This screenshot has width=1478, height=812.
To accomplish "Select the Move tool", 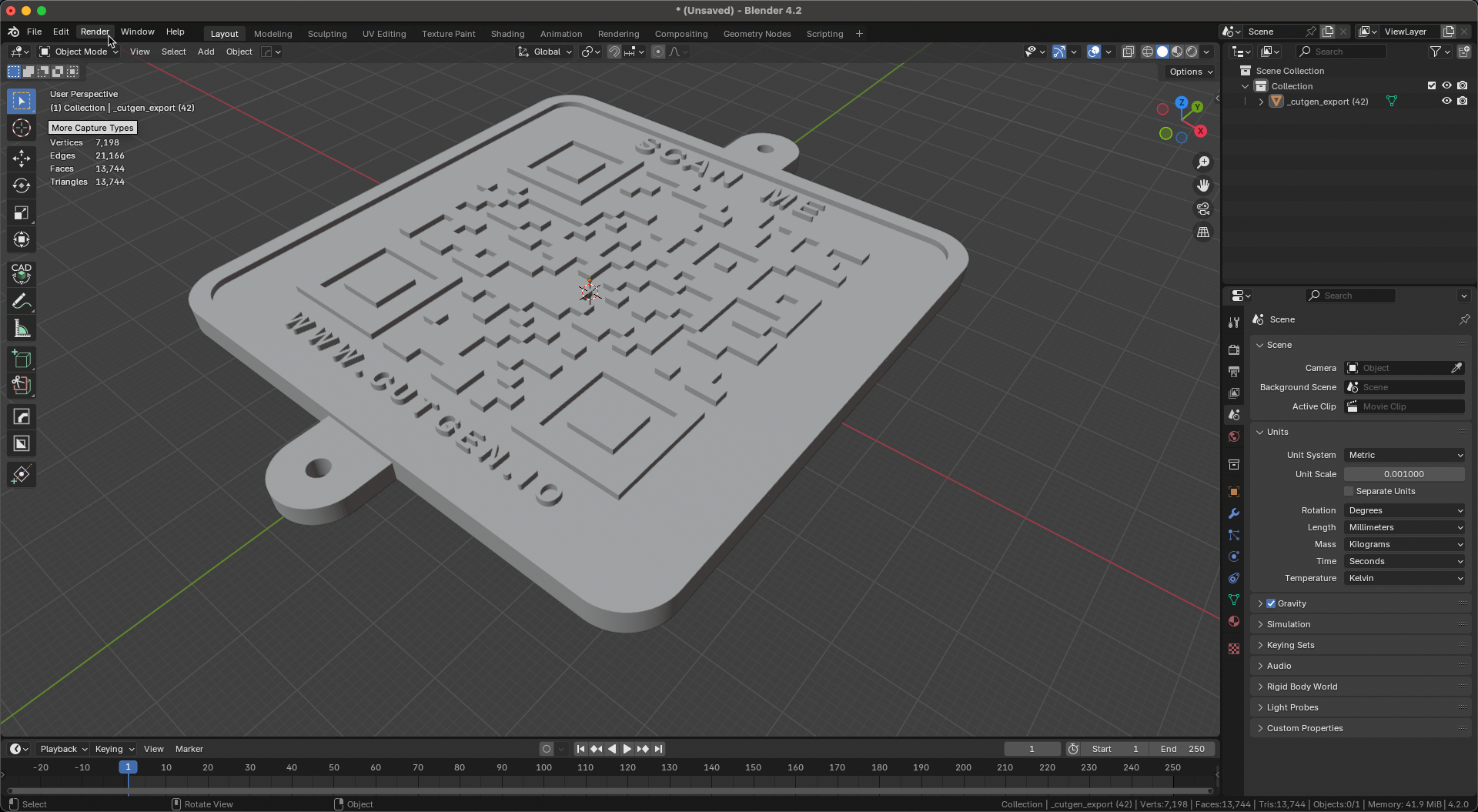I will point(22,159).
